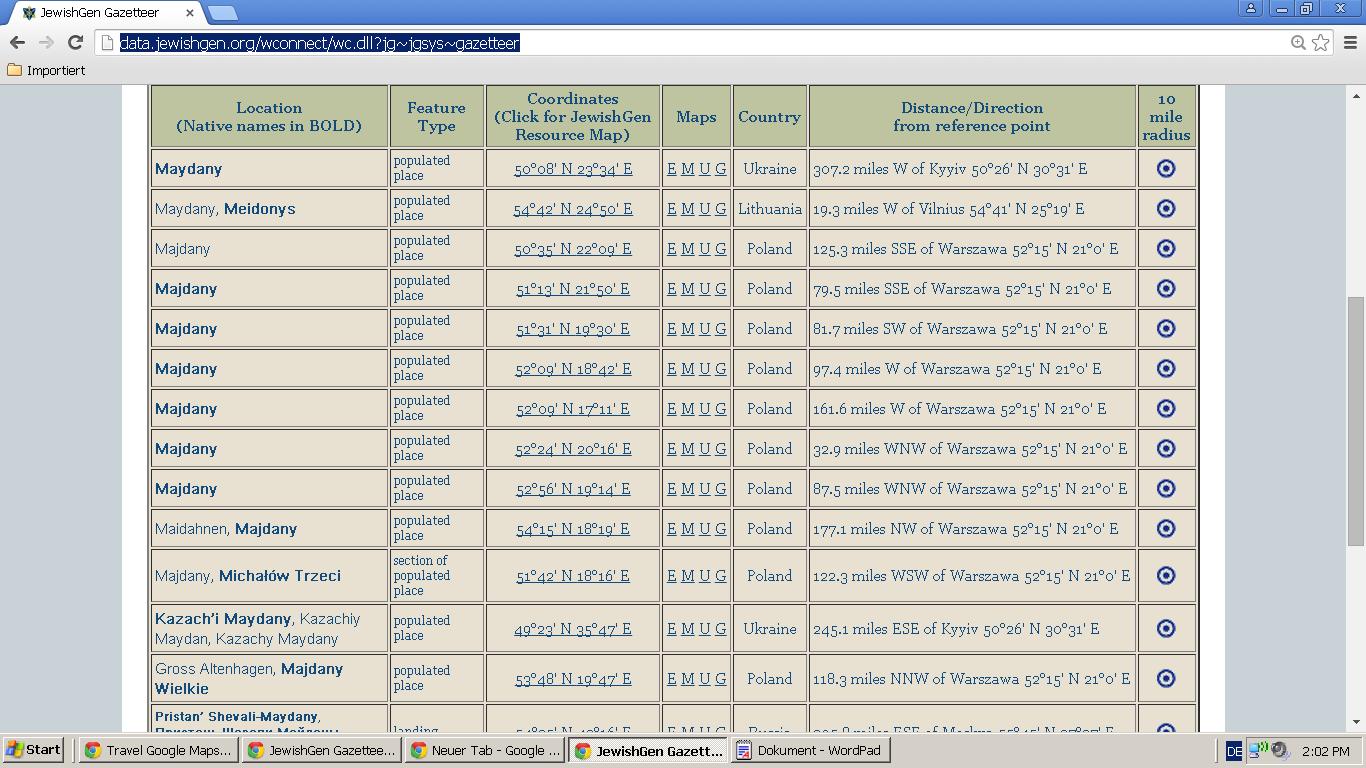Viewport: 1366px width, 768px height.
Task: Open coordinates 54°15' N 18°19' E
Action: (x=573, y=529)
